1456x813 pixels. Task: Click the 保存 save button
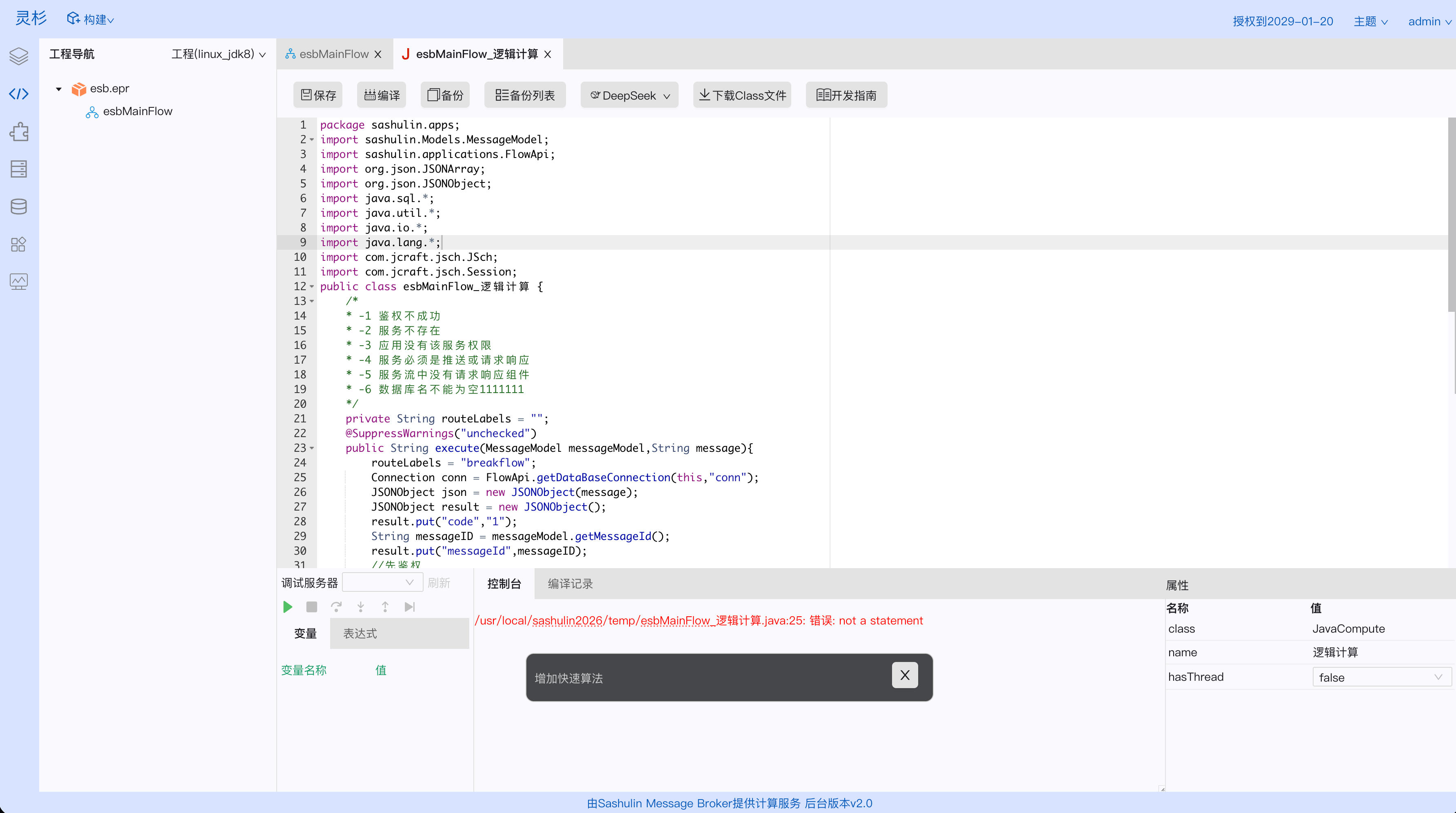click(x=318, y=95)
